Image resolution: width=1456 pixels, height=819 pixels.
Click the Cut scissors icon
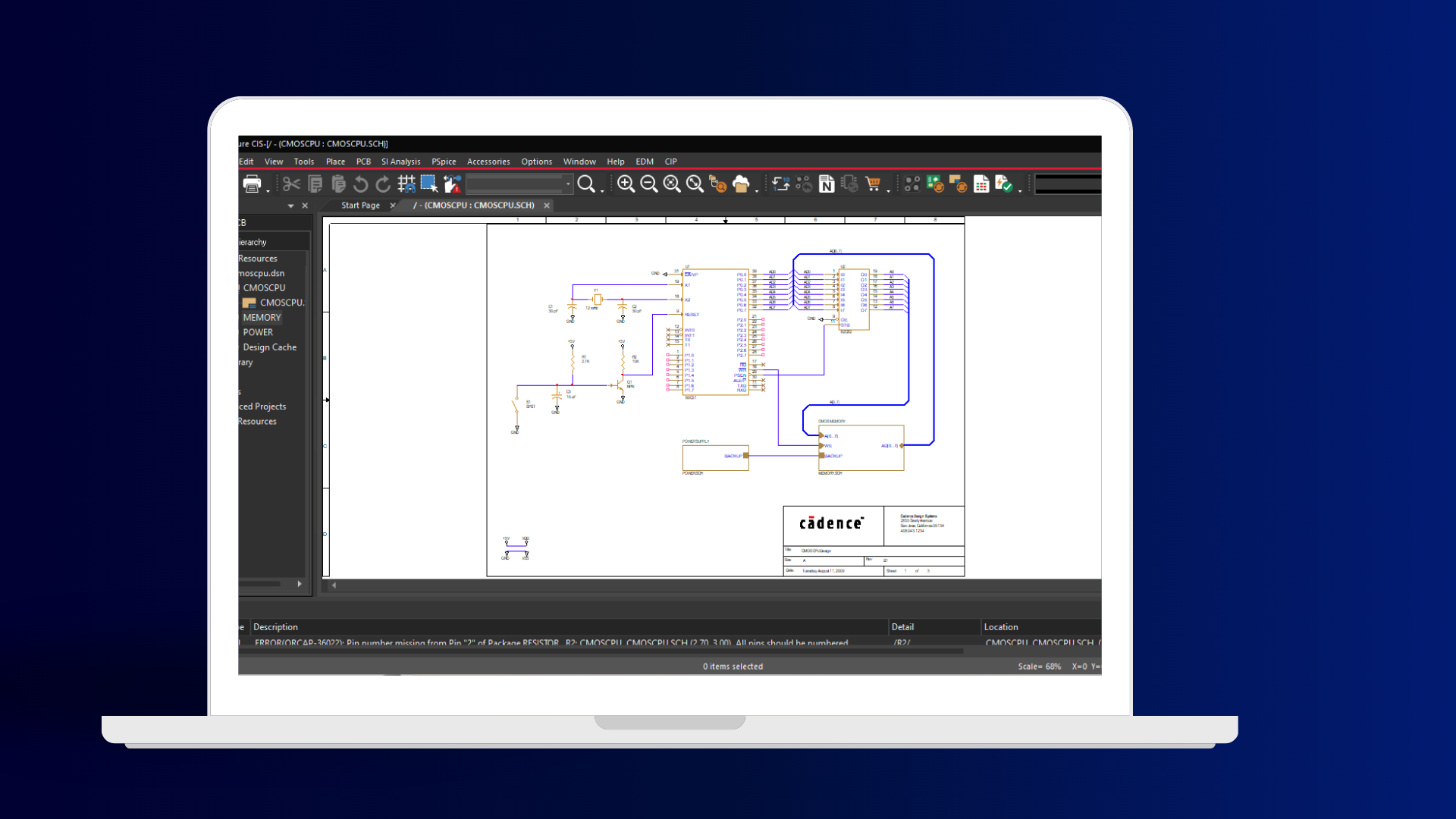tap(292, 184)
